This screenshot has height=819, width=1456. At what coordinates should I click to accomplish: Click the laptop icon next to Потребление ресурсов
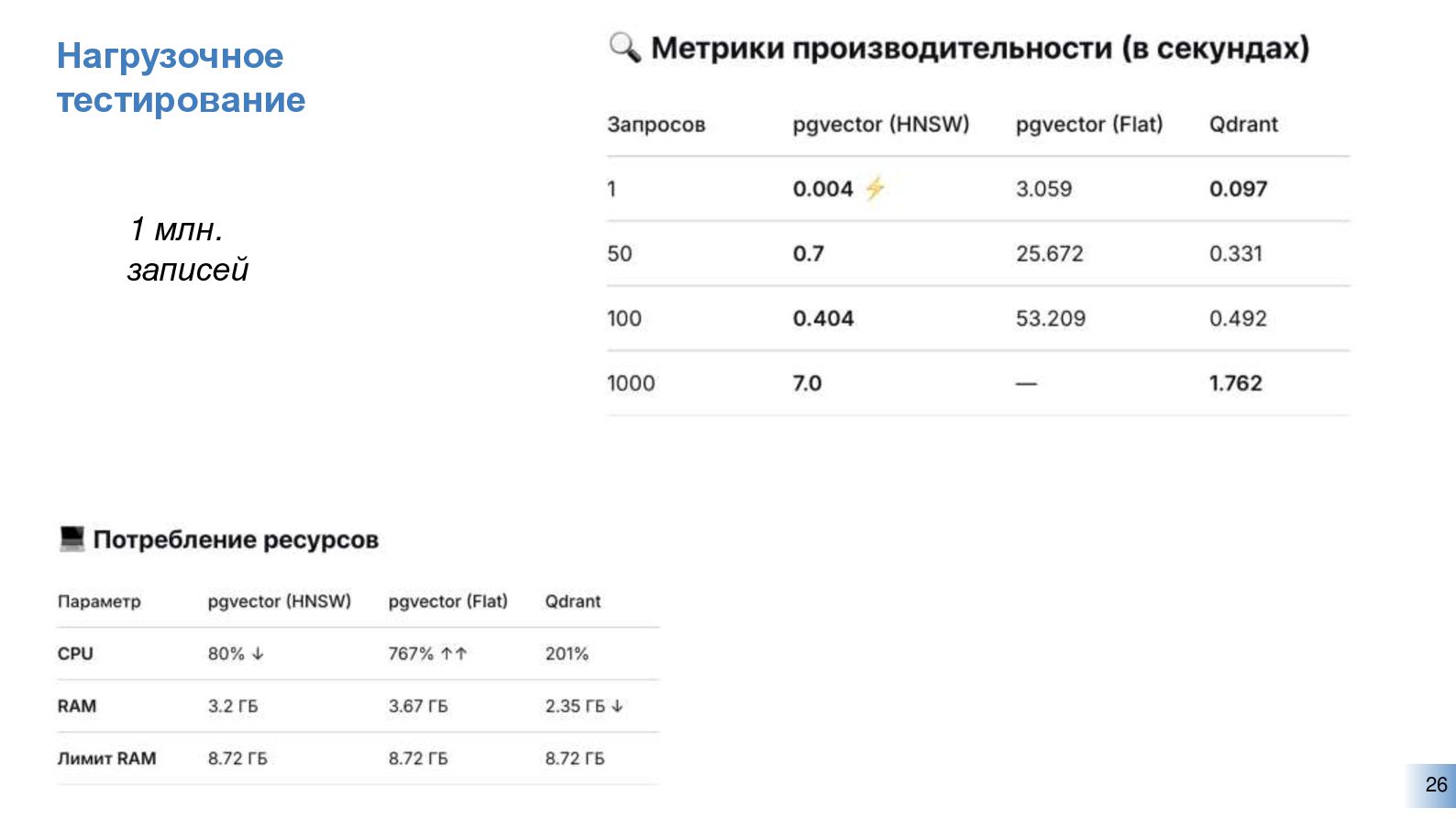click(x=72, y=538)
